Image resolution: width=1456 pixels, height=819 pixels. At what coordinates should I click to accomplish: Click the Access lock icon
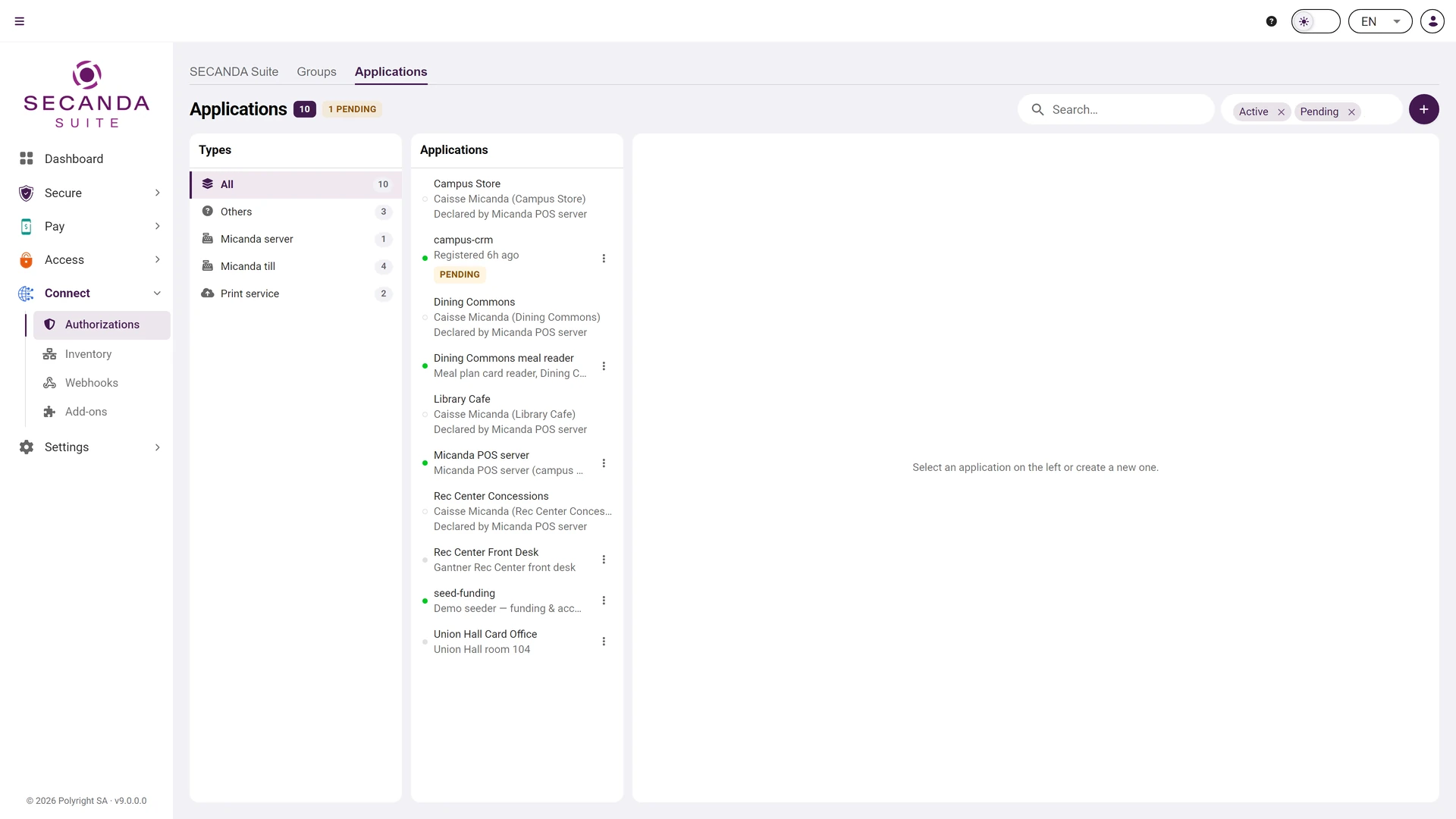(27, 260)
